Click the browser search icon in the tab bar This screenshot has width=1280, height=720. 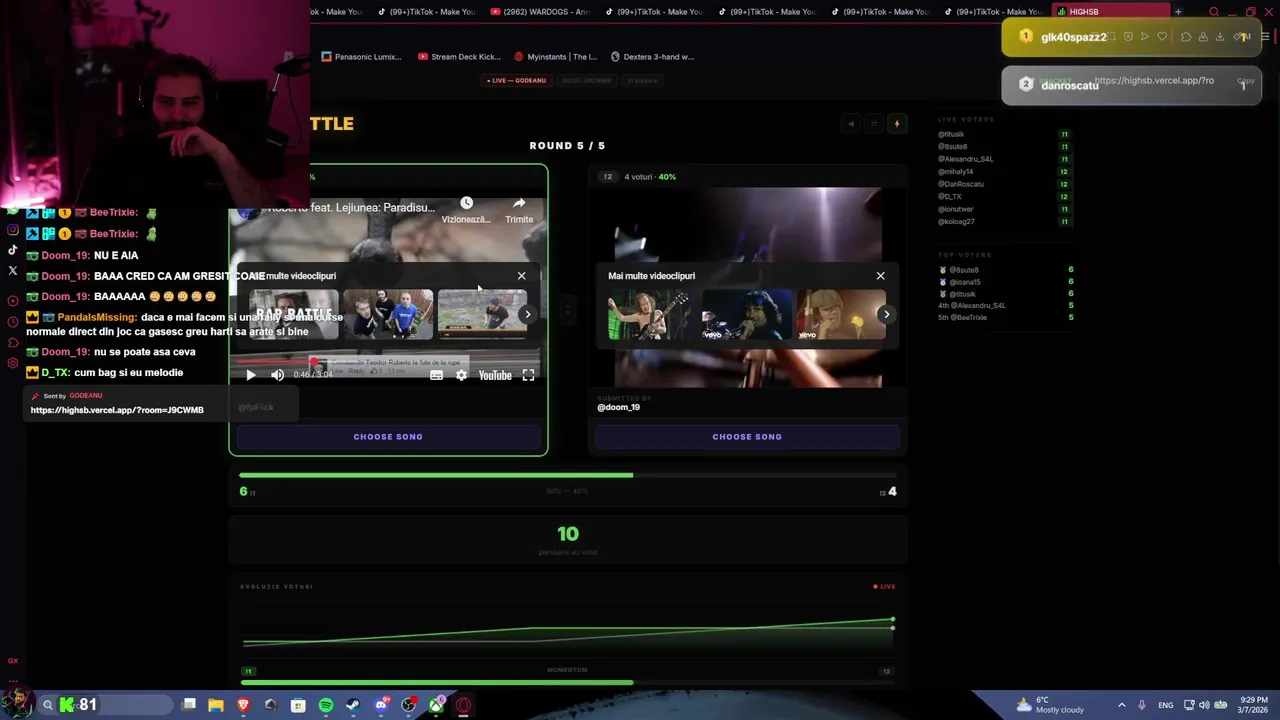[x=1214, y=12]
